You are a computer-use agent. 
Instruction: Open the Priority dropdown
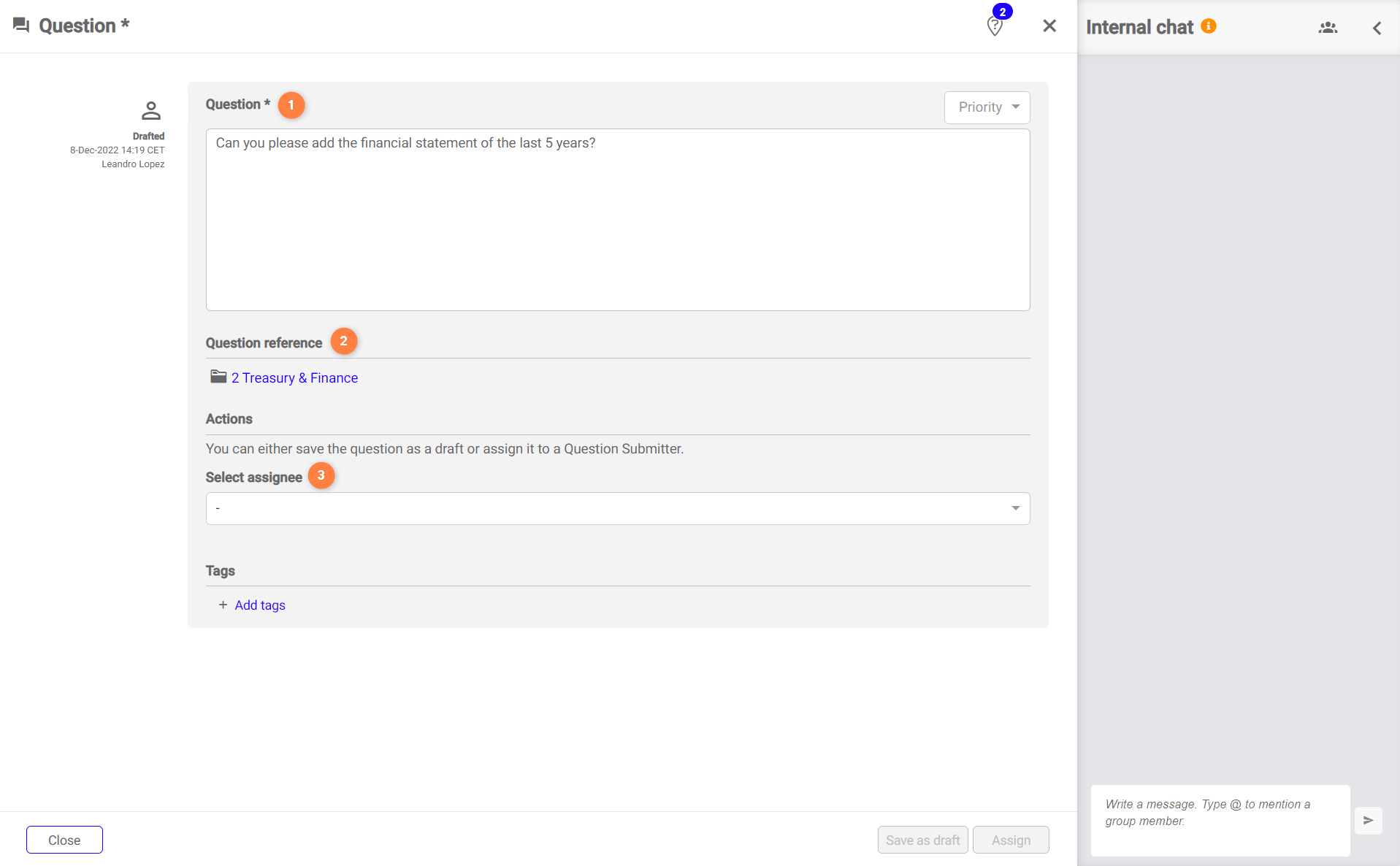pyautogui.click(x=987, y=107)
